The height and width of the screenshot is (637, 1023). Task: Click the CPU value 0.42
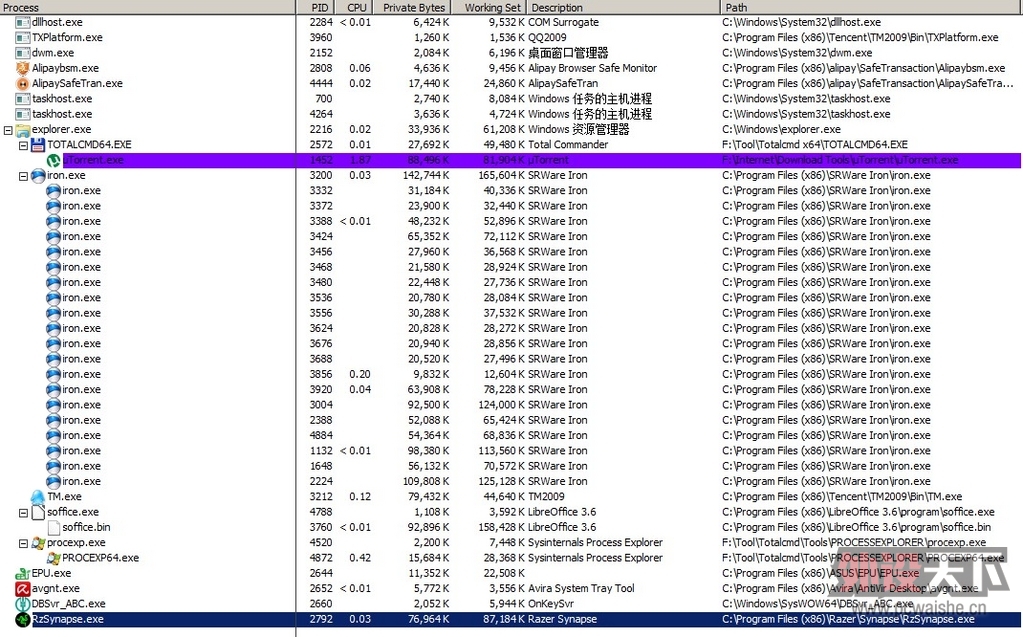pos(360,558)
